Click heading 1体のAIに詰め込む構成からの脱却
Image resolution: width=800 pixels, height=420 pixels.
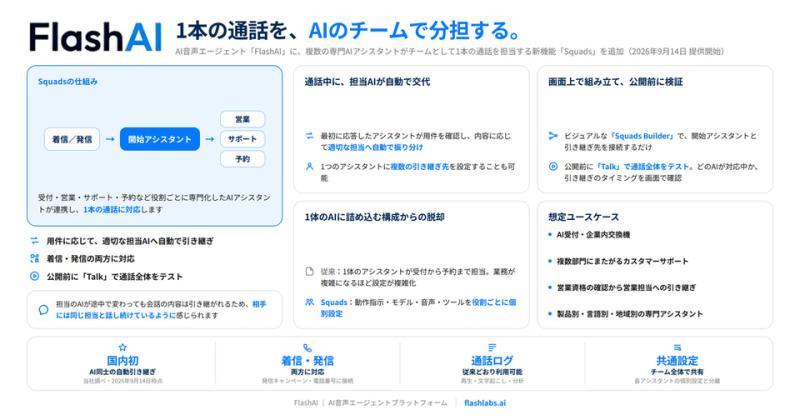coord(374,217)
